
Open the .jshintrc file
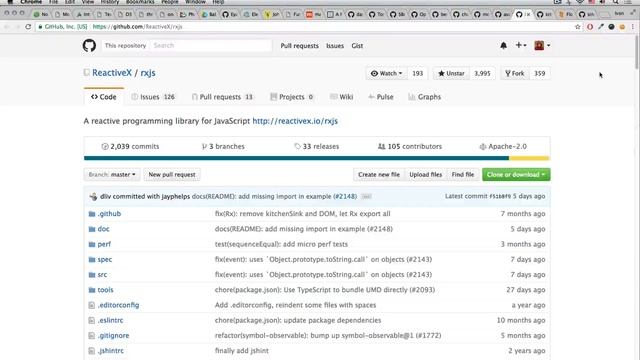[x=111, y=351]
